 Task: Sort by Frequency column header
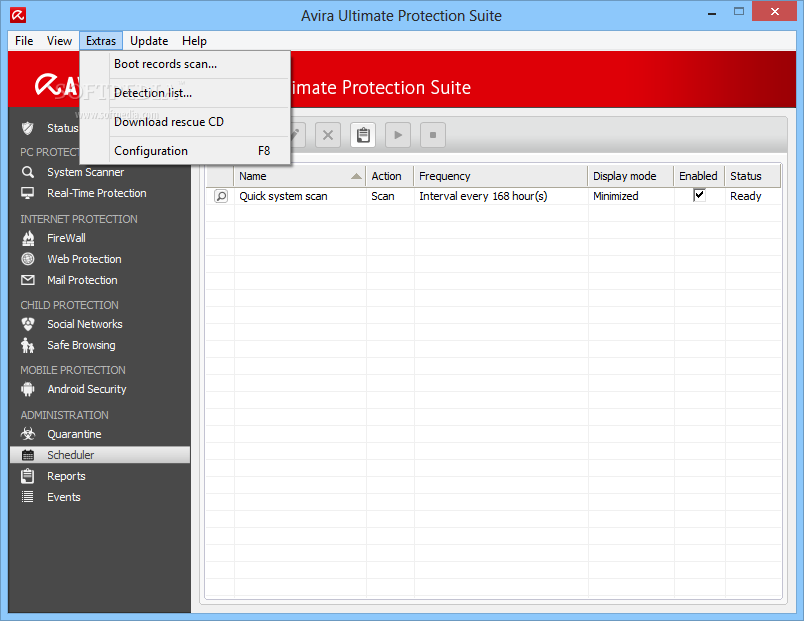[501, 176]
